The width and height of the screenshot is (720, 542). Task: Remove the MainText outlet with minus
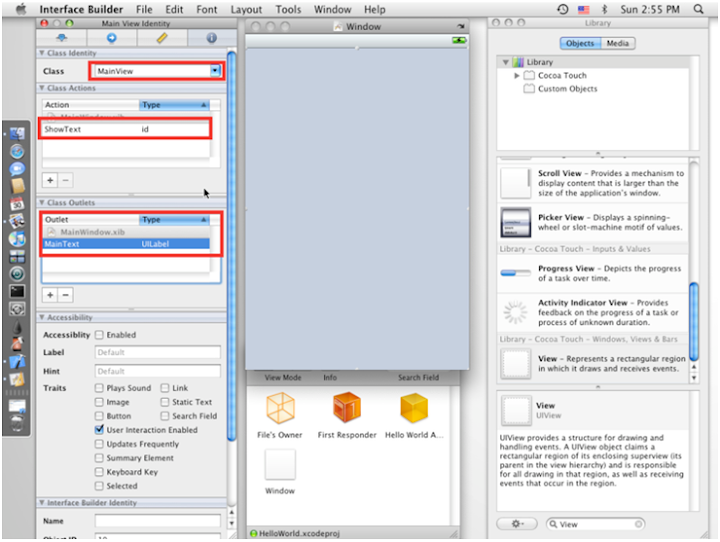65,295
